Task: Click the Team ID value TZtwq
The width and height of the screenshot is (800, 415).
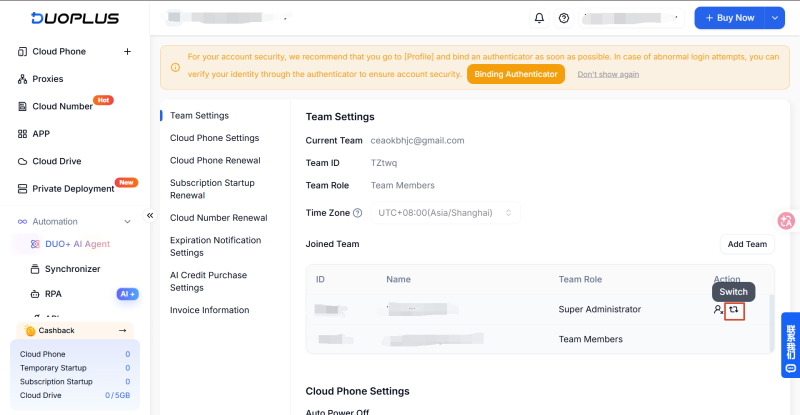Action: pyautogui.click(x=384, y=163)
